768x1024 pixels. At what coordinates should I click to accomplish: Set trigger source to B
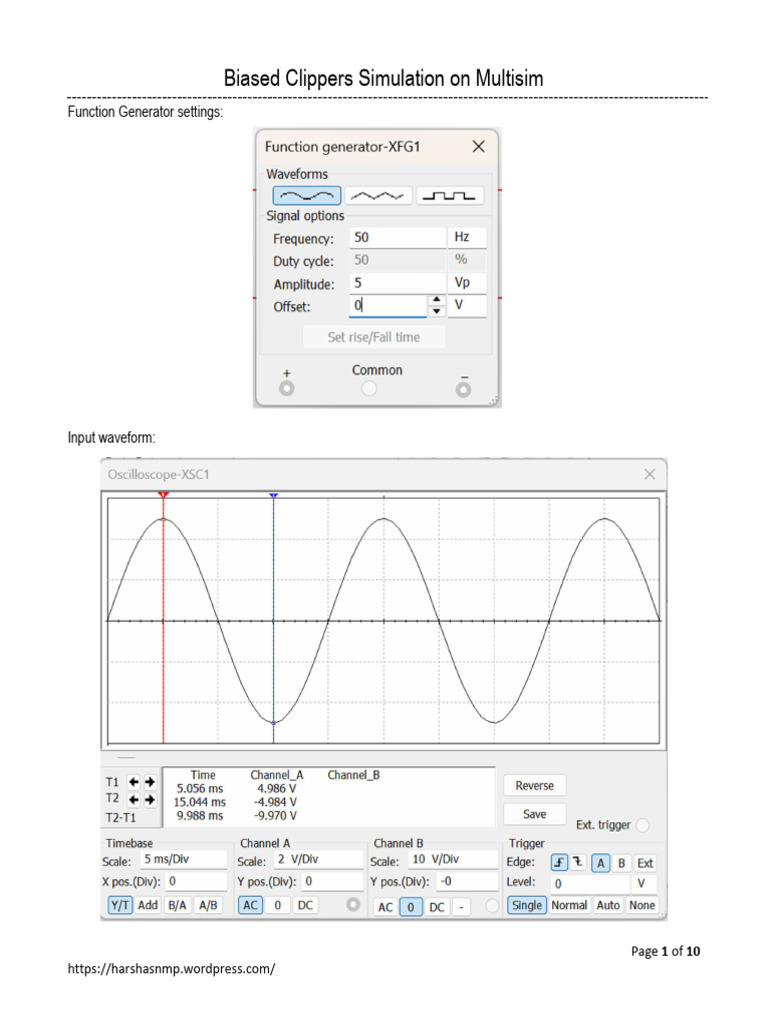[622, 863]
